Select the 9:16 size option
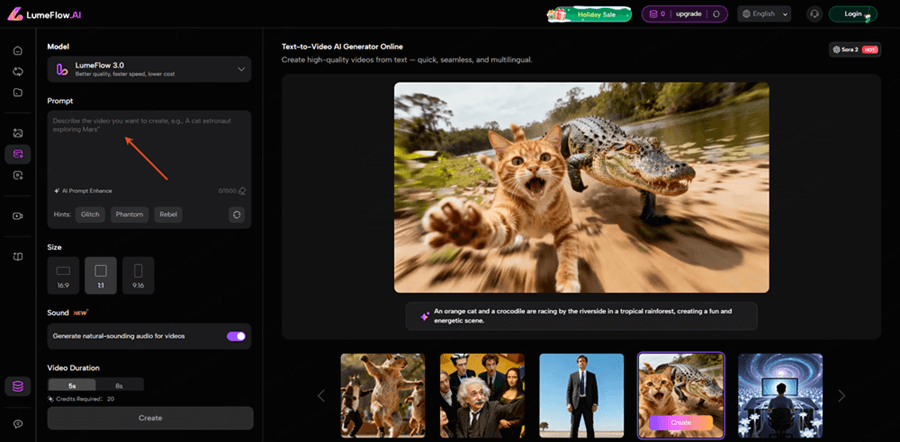Screen dimensions: 900x442 138,276
